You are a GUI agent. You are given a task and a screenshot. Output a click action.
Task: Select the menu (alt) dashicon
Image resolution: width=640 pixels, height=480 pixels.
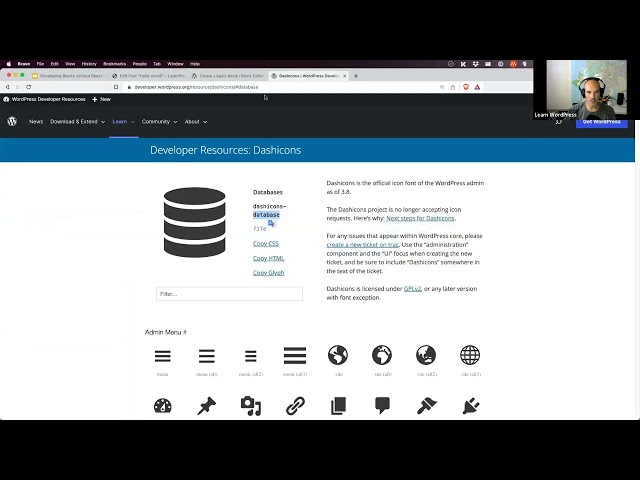coord(207,356)
